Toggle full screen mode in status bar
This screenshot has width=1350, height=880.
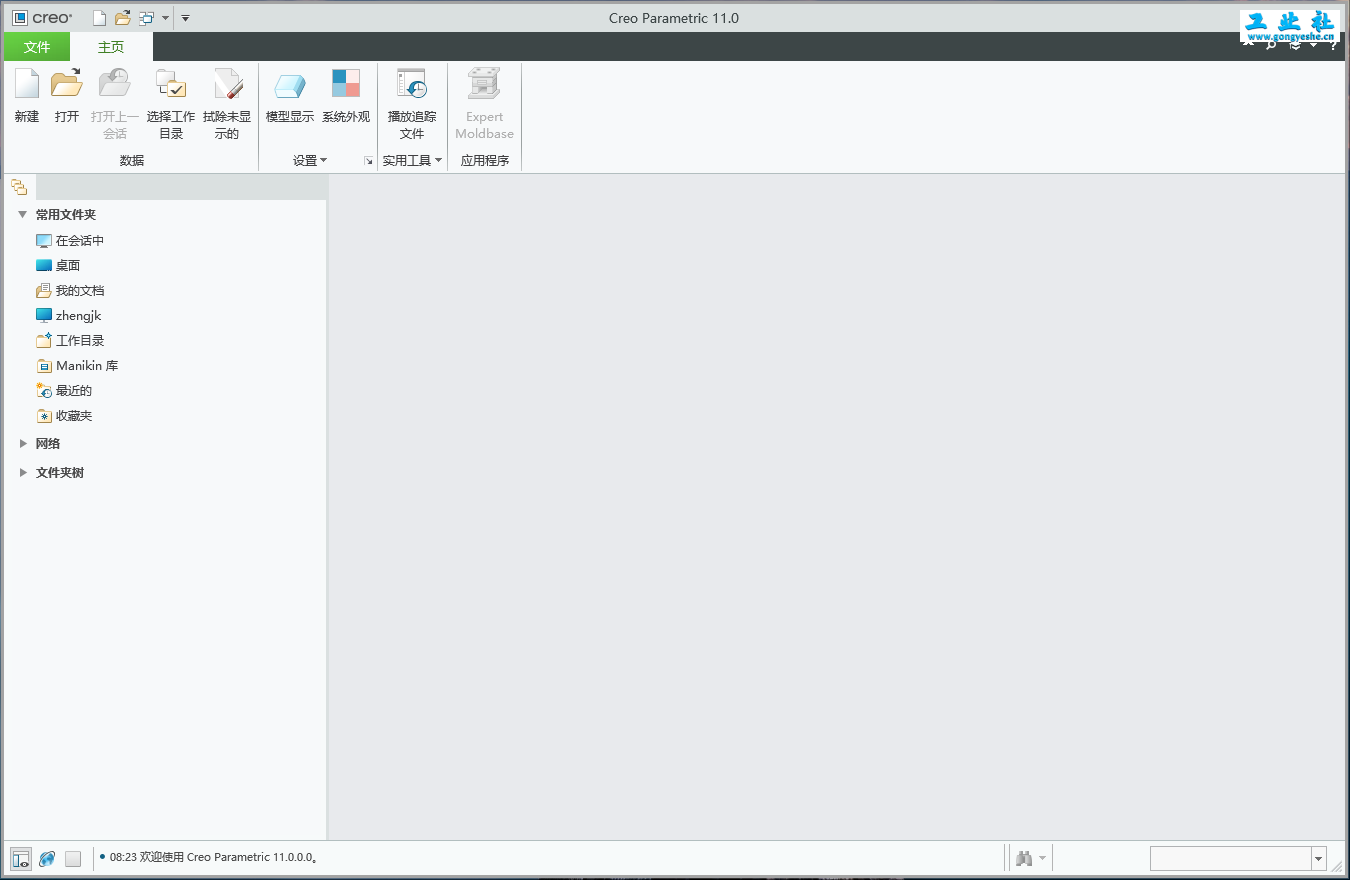73,858
